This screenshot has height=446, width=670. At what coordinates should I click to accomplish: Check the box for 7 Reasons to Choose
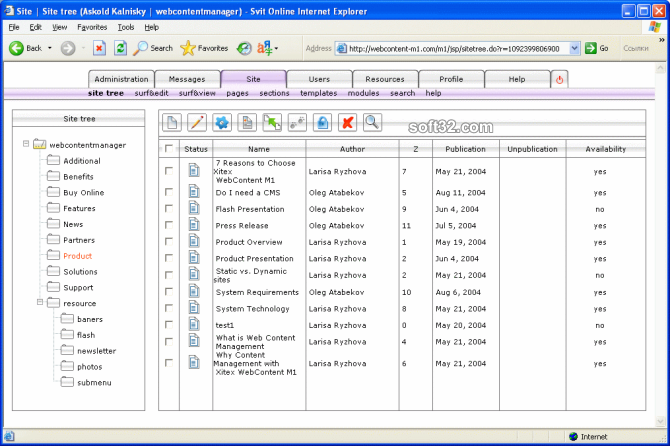tap(169, 171)
